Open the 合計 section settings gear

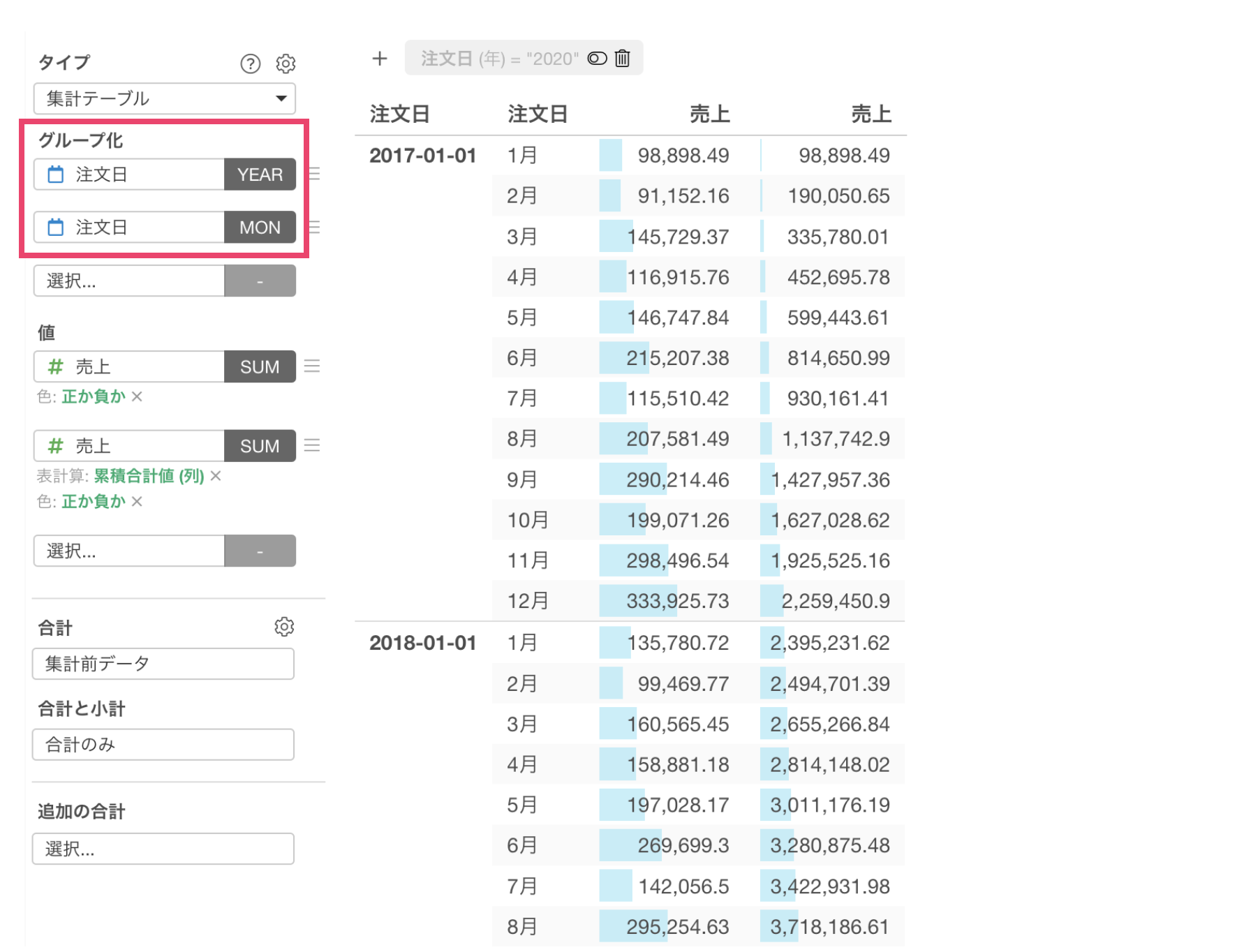pyautogui.click(x=284, y=627)
